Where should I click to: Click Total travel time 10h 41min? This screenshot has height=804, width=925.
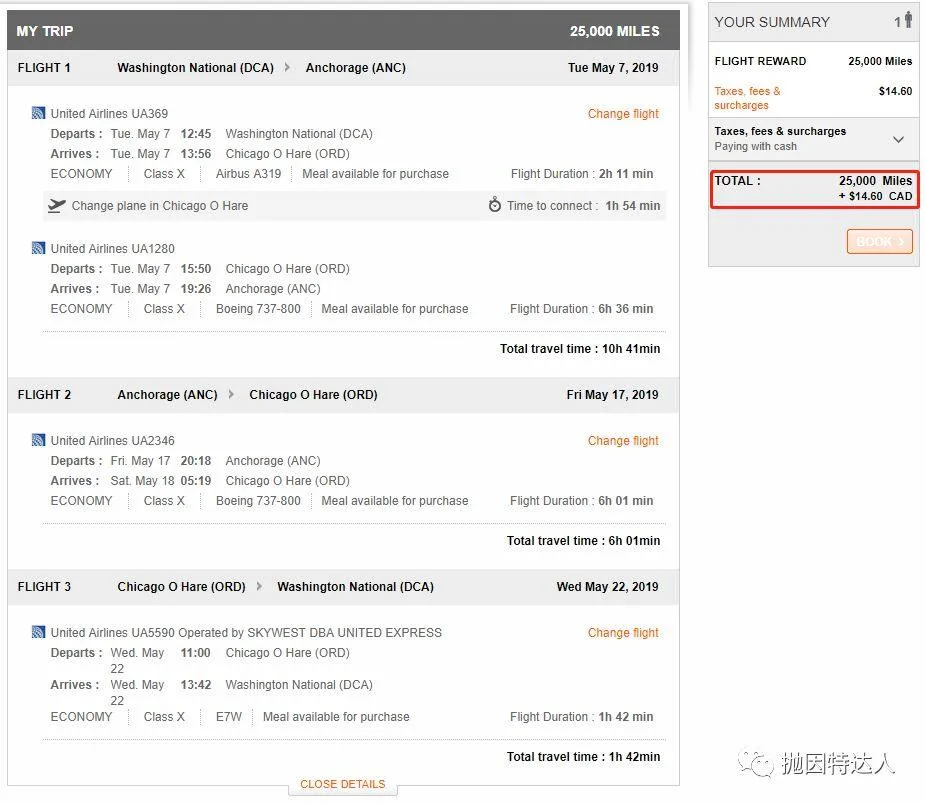pos(580,349)
